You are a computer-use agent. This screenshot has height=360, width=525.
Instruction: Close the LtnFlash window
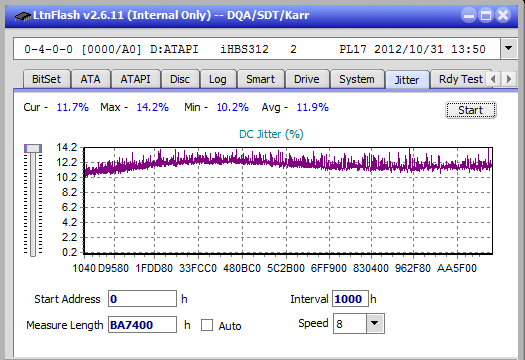[503, 15]
